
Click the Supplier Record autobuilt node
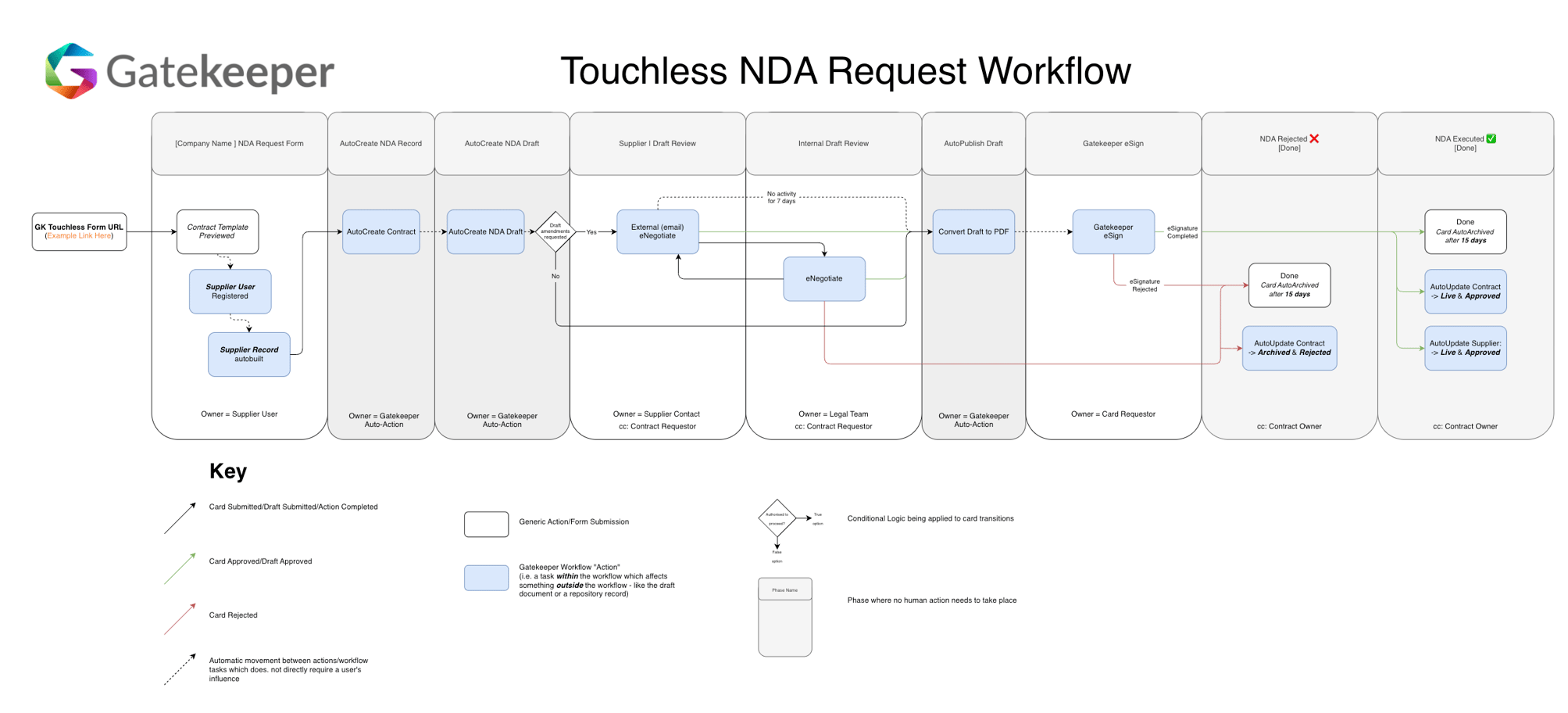coord(248,354)
